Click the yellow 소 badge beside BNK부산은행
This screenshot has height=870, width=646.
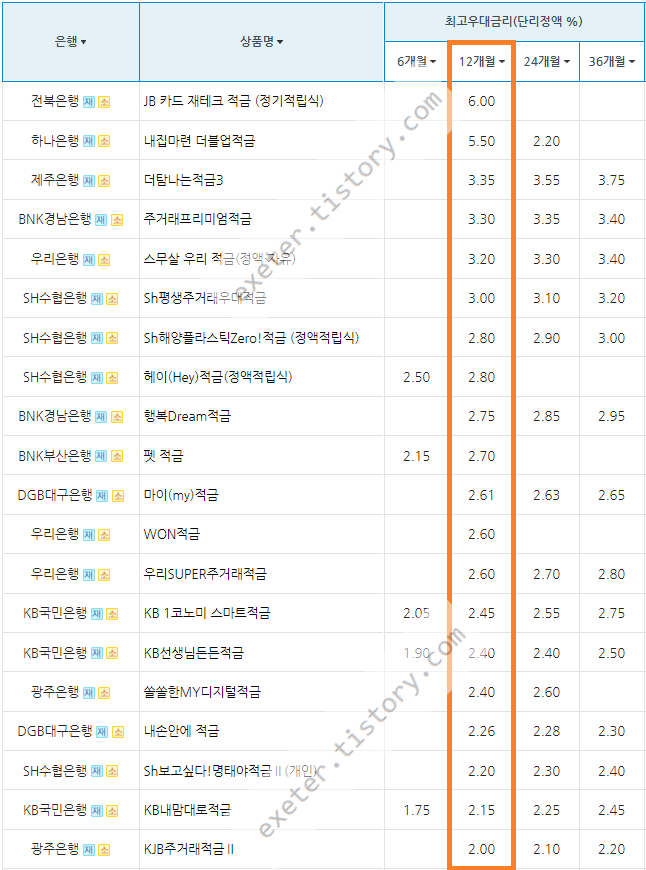coord(117,457)
